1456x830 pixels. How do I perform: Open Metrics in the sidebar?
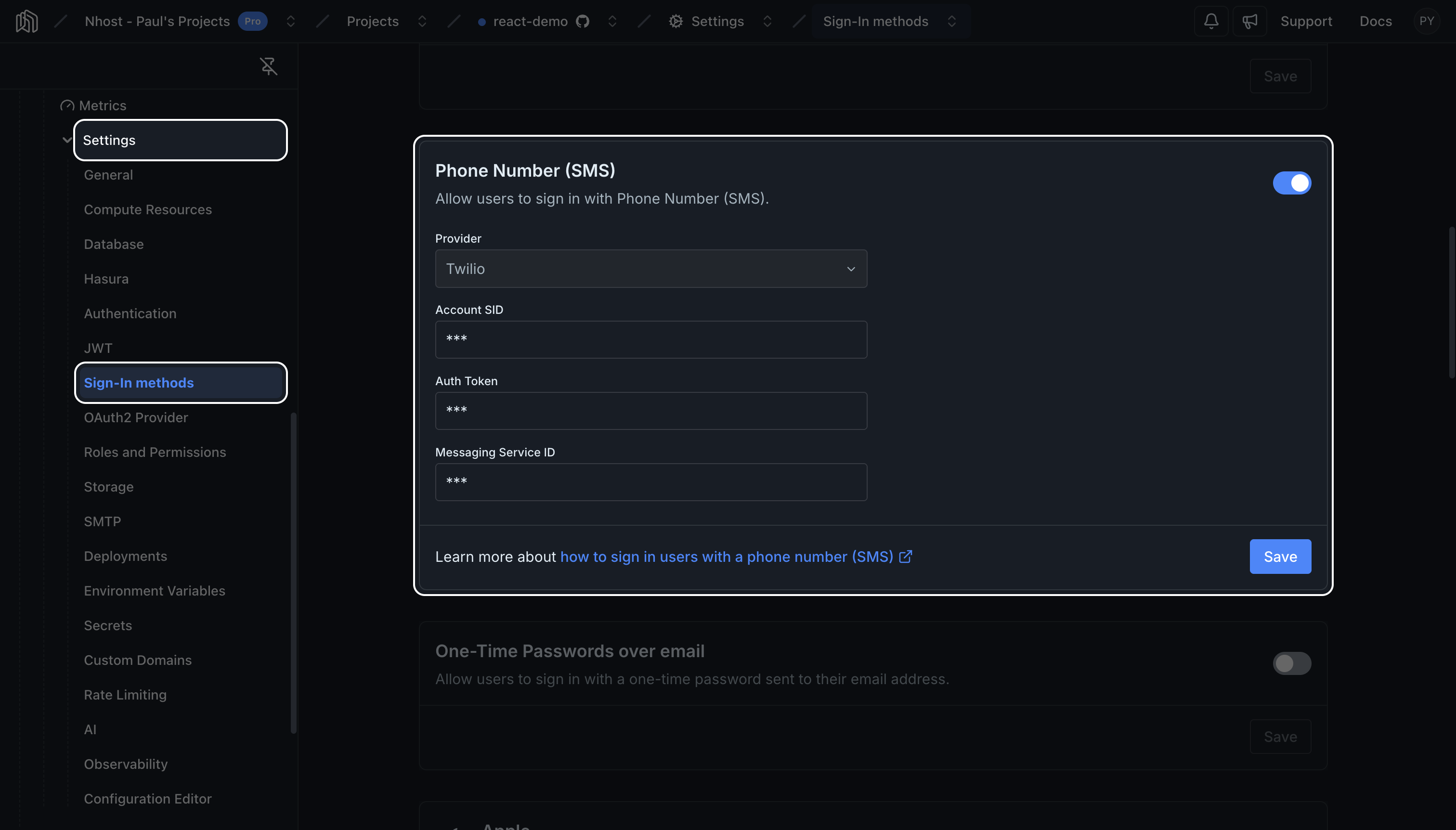tap(103, 105)
